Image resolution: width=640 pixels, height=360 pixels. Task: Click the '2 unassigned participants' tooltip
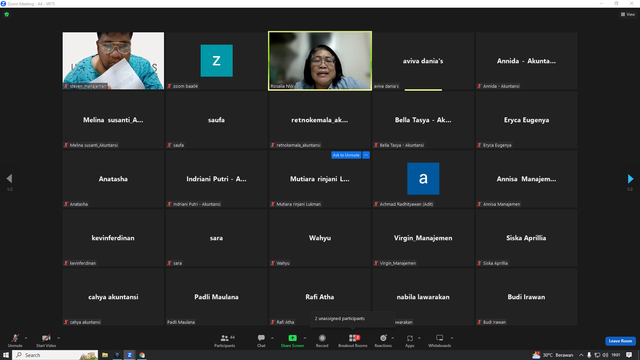pyautogui.click(x=353, y=318)
